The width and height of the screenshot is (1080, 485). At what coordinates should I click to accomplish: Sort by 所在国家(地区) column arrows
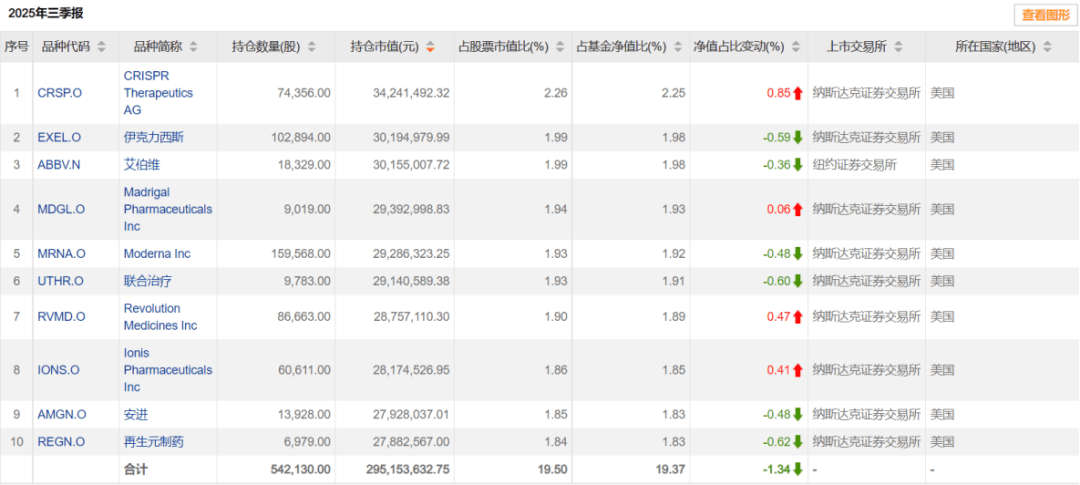1047,48
